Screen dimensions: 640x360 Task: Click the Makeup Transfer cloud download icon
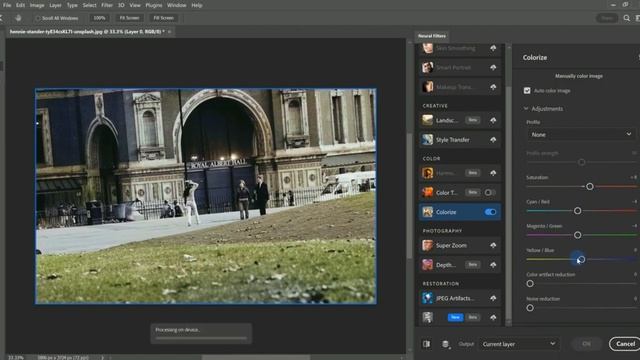point(493,87)
